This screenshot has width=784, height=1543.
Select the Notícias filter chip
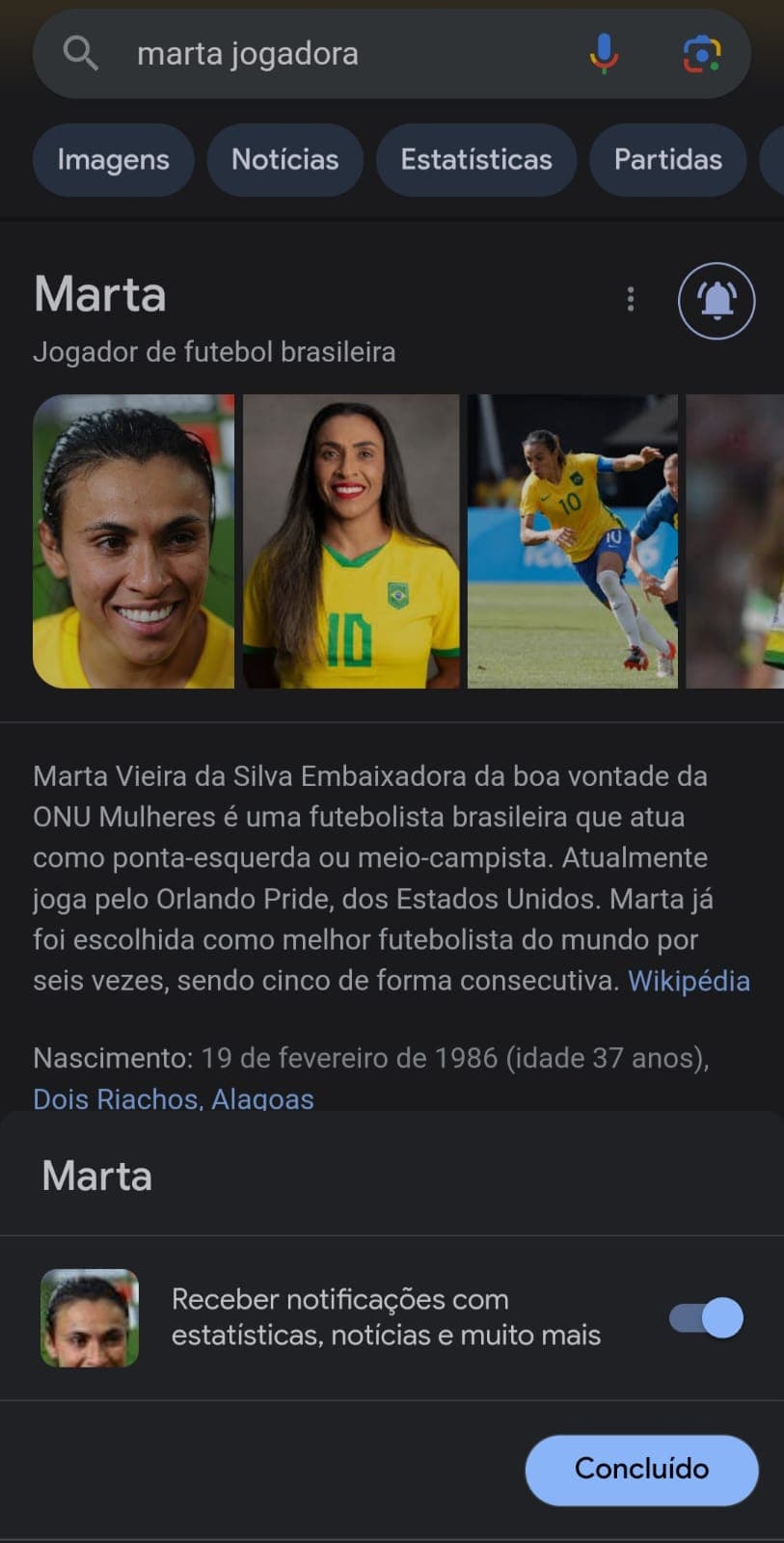point(285,159)
